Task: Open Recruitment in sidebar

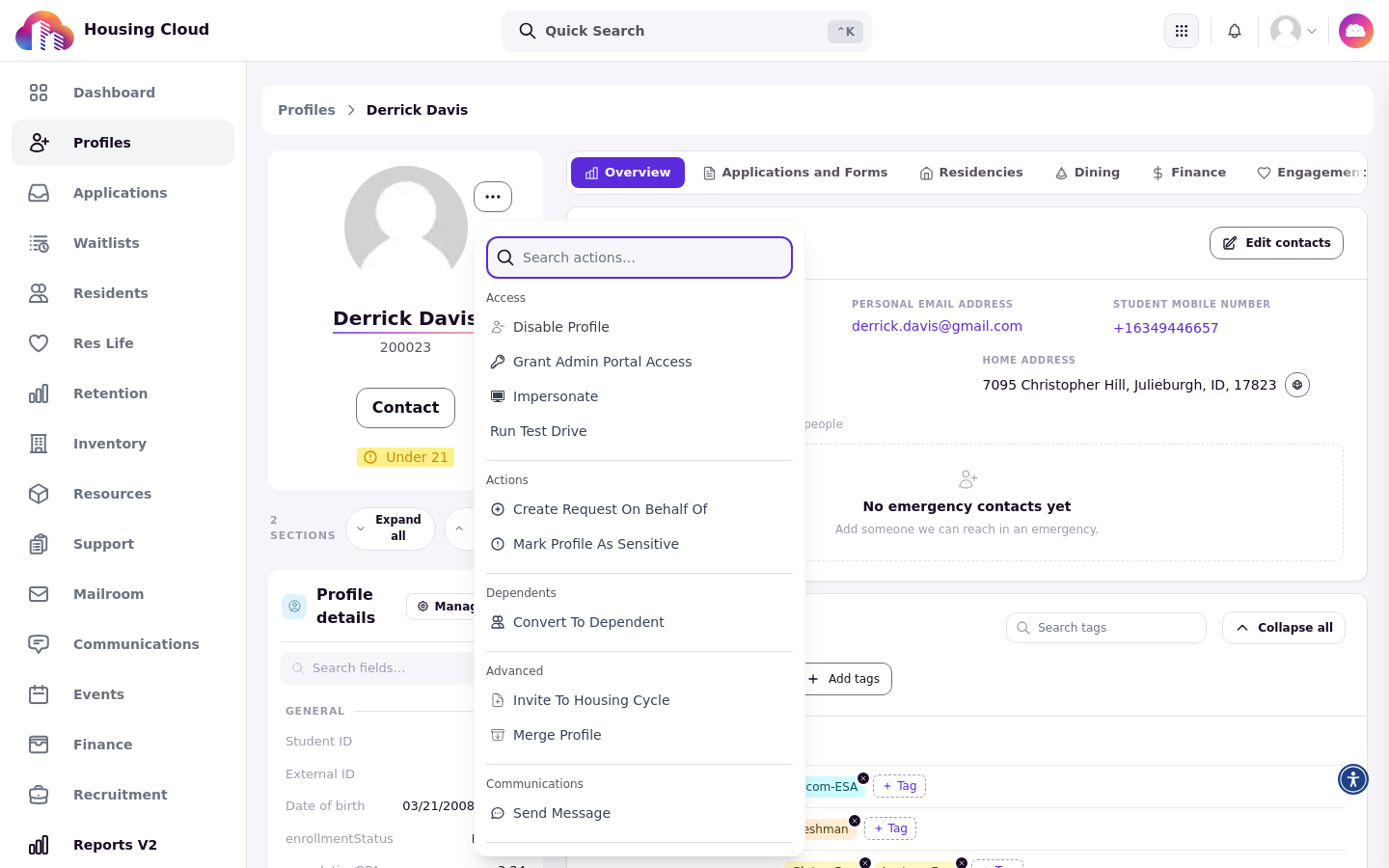Action: [123, 795]
